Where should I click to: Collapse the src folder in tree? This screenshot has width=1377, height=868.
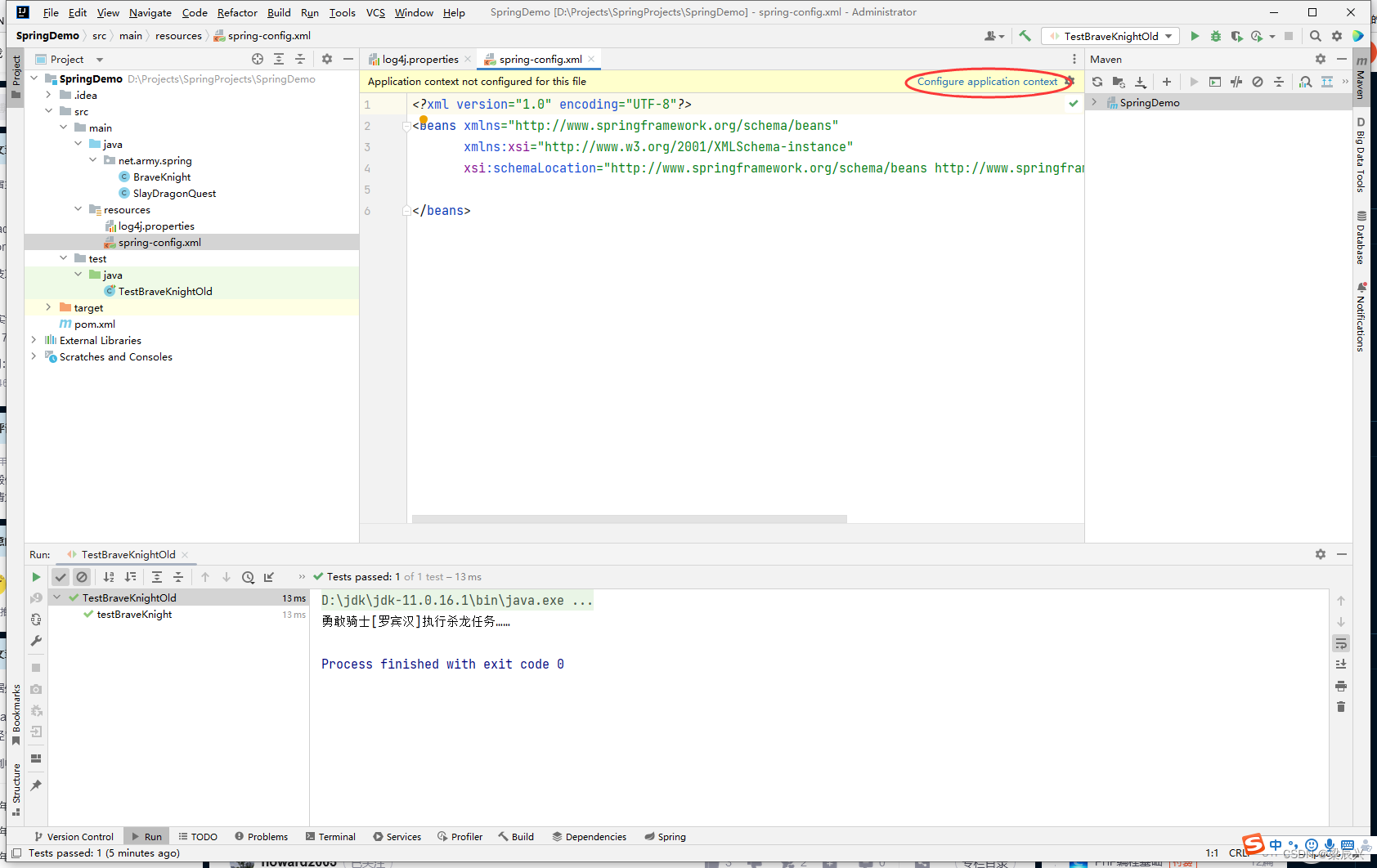pos(49,111)
